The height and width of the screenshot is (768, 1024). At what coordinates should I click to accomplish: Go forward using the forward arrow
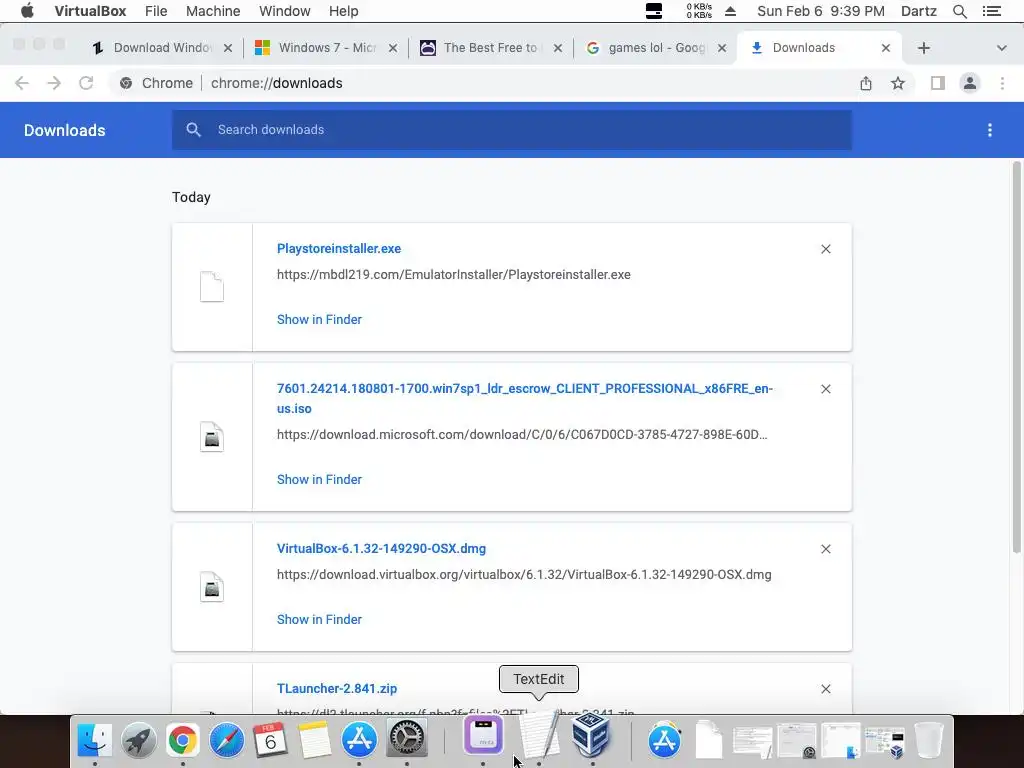click(x=54, y=83)
